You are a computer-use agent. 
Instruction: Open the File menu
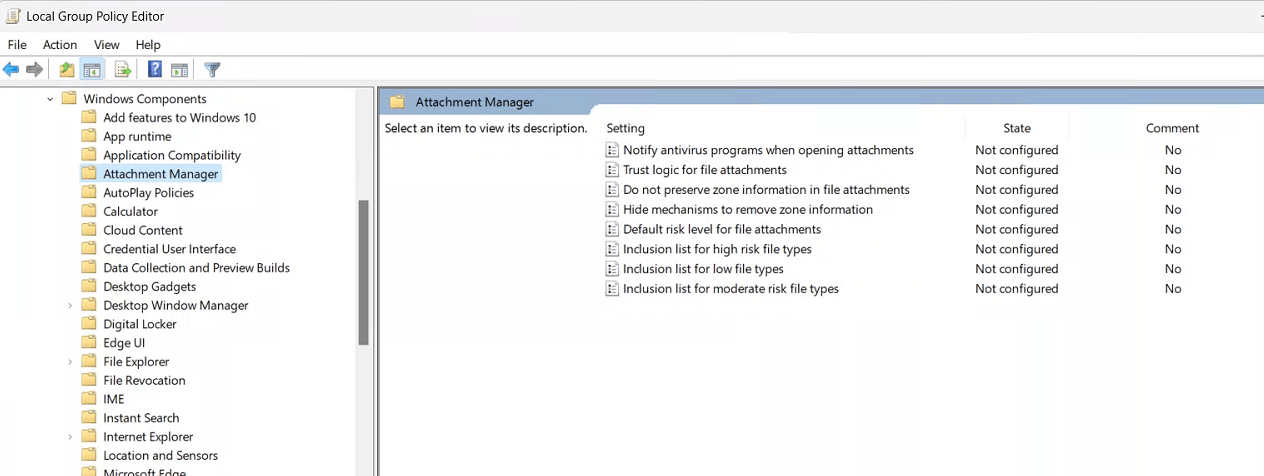point(17,45)
